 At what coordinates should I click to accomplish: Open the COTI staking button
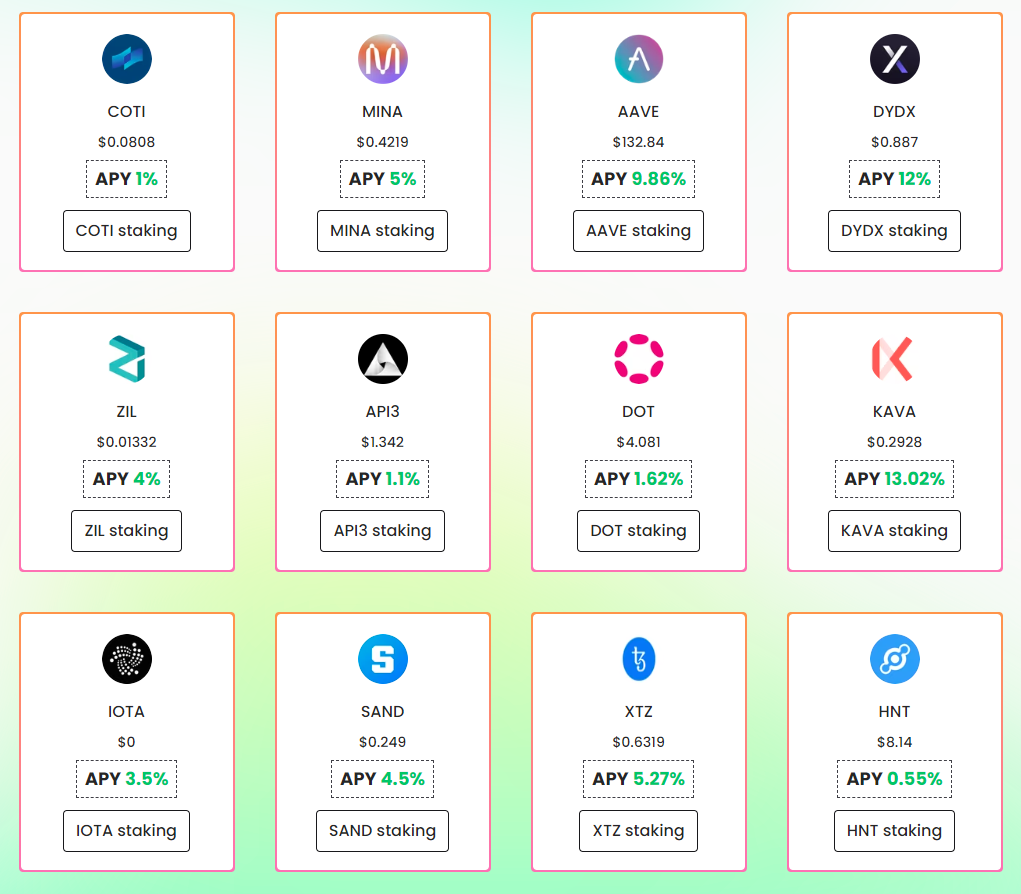[x=127, y=231]
